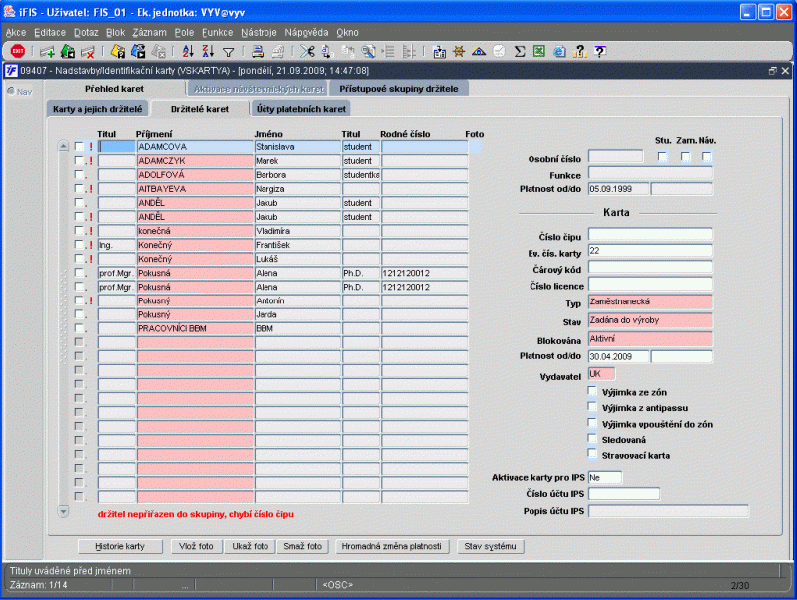Open the Nápověda menu

coord(306,33)
